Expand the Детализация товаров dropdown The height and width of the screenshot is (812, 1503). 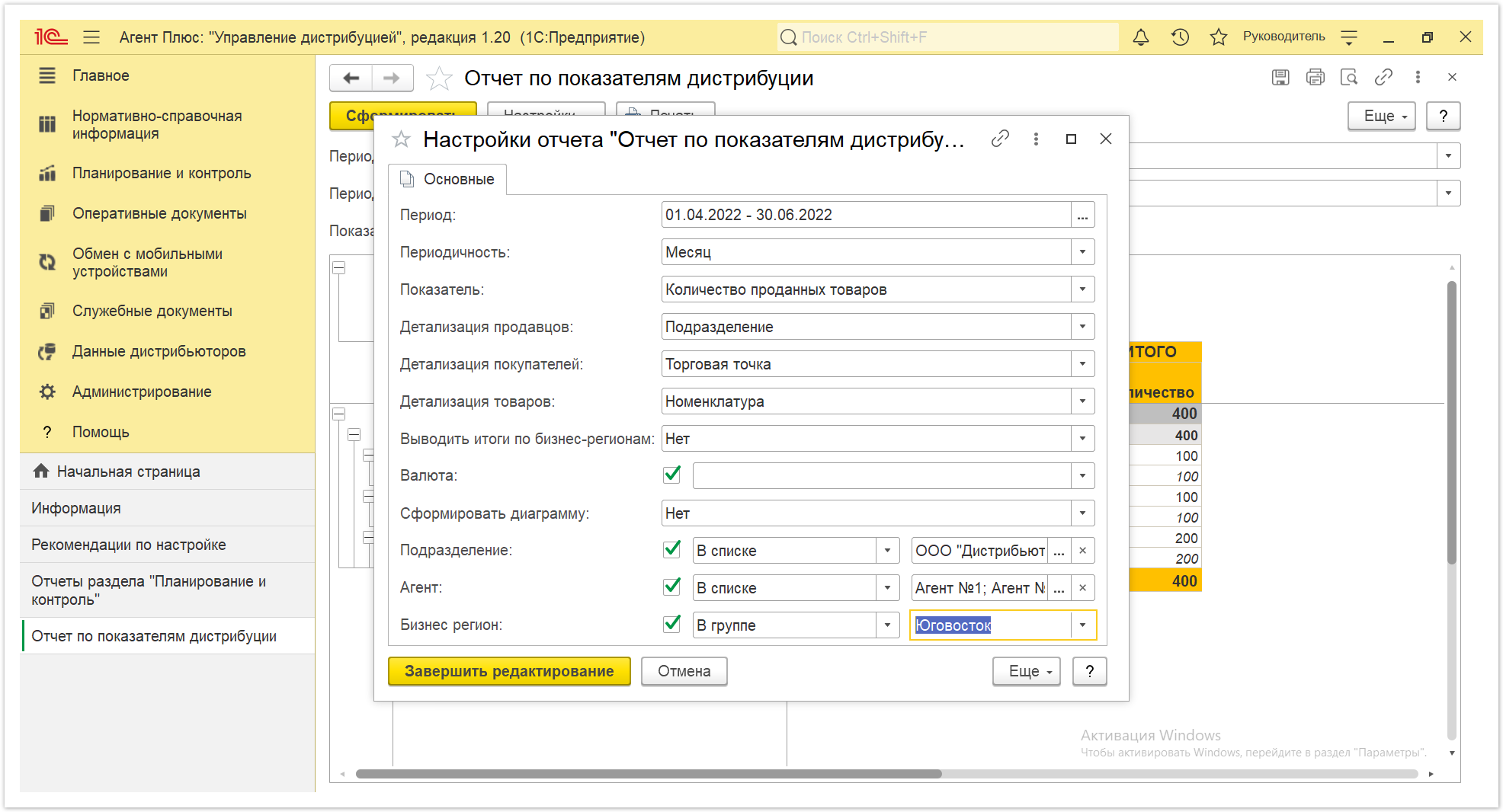coord(1082,401)
